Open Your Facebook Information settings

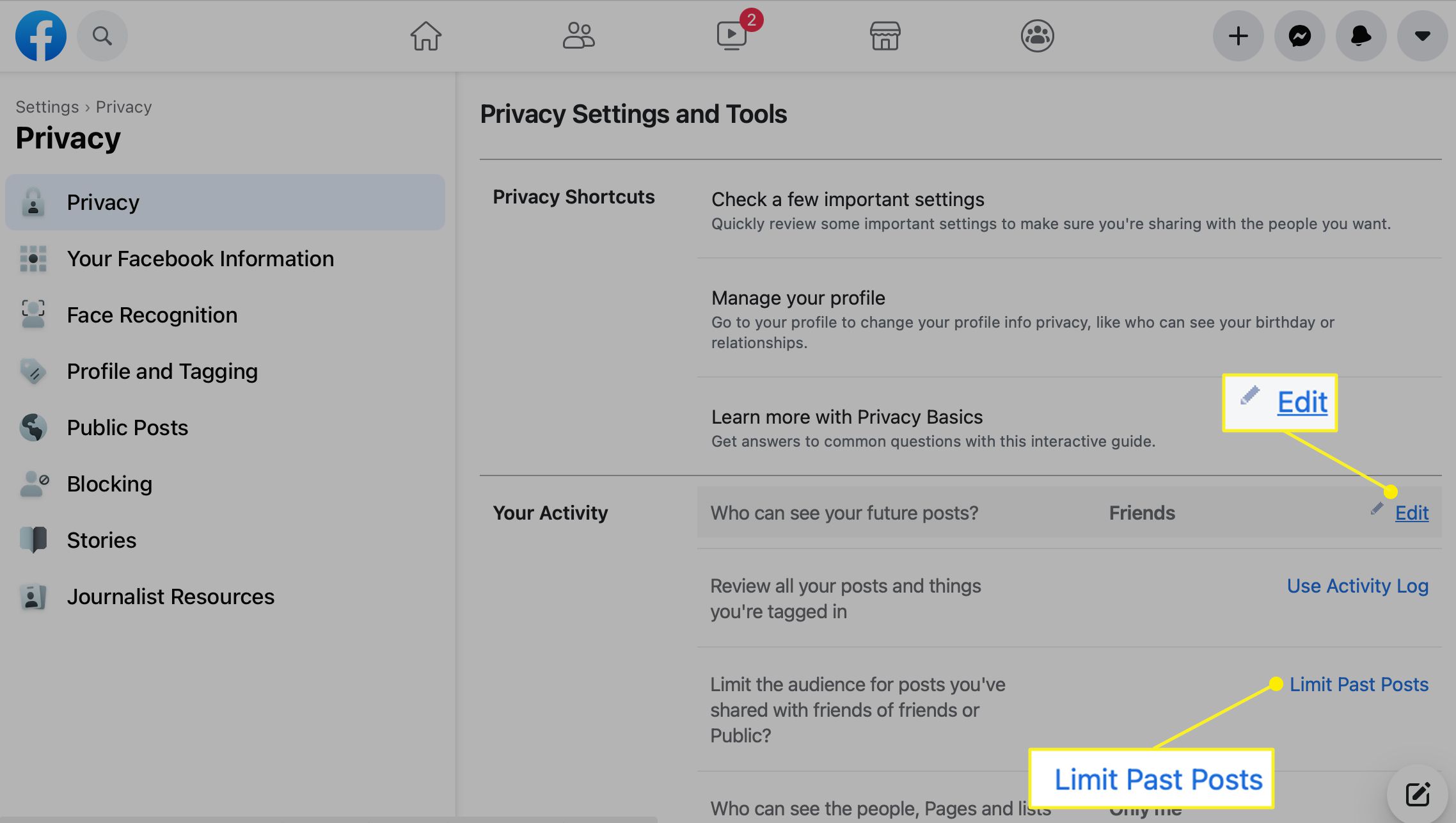[225, 259]
